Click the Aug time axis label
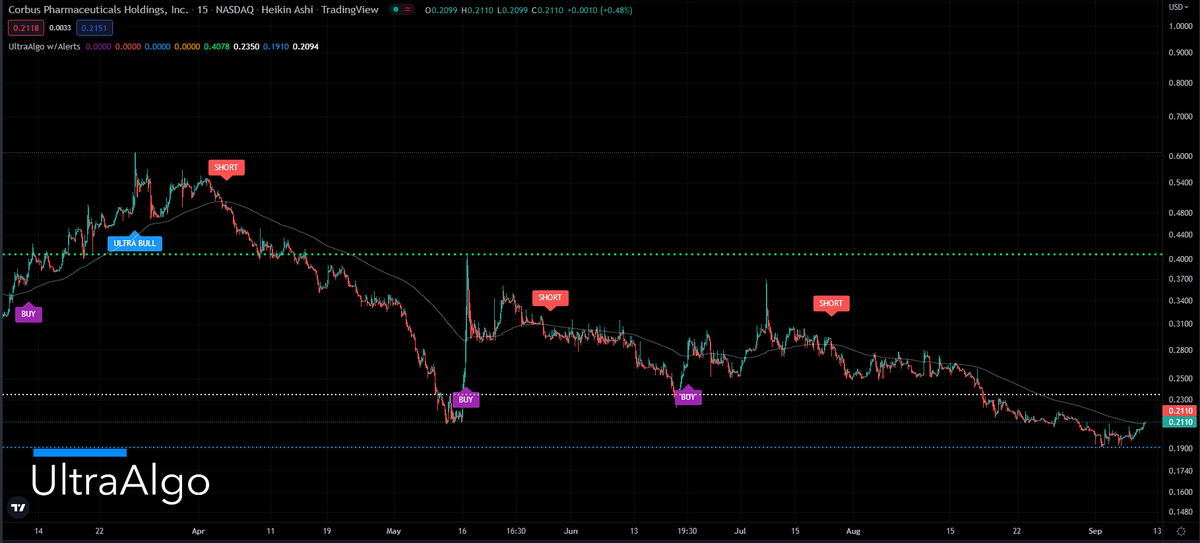The image size is (1200, 543). pos(853,531)
